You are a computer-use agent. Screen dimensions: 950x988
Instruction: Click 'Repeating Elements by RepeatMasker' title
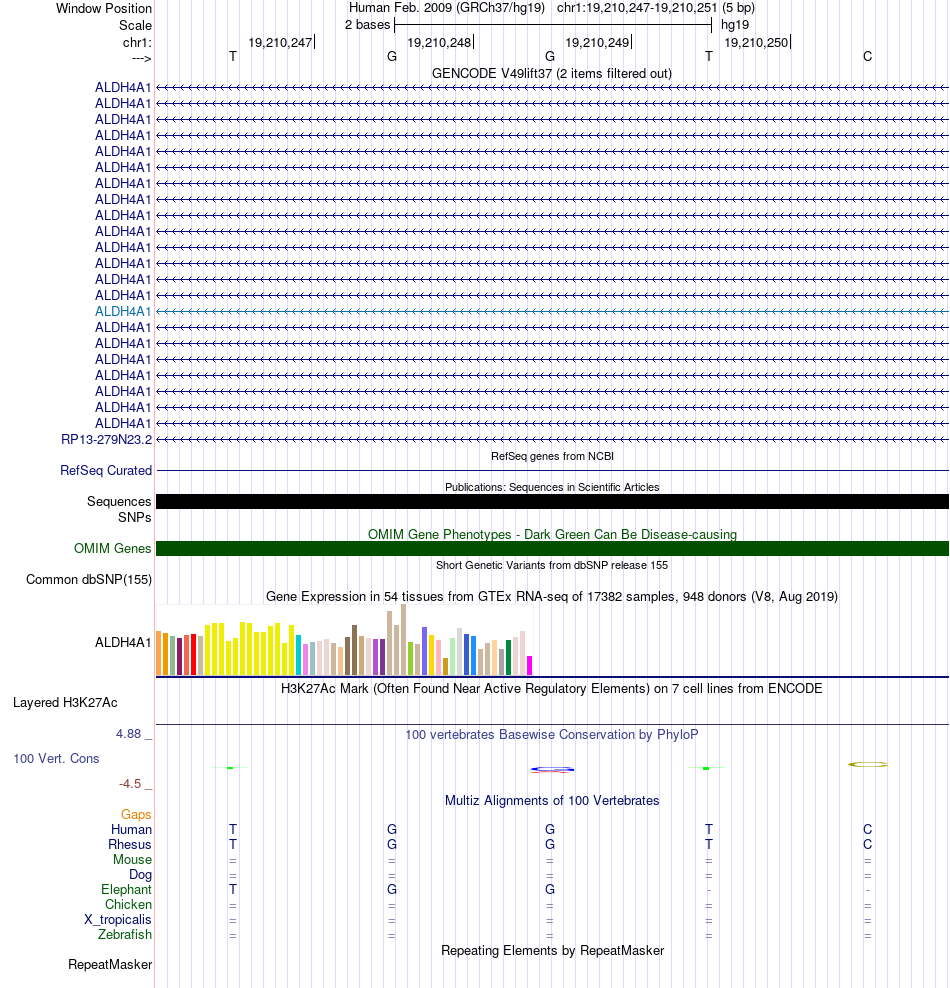(552, 950)
